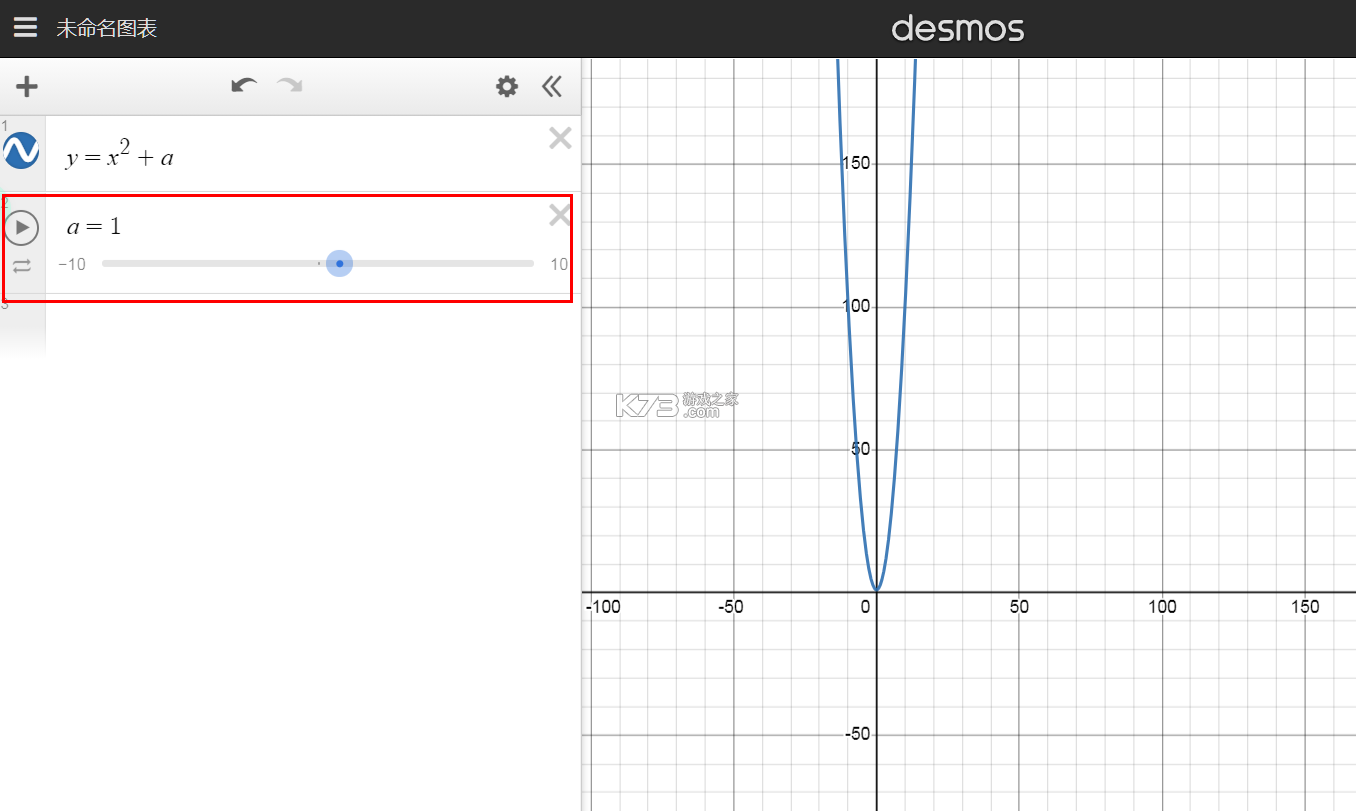Click the 未命名图表 graph title
1356x811 pixels.
point(107,29)
